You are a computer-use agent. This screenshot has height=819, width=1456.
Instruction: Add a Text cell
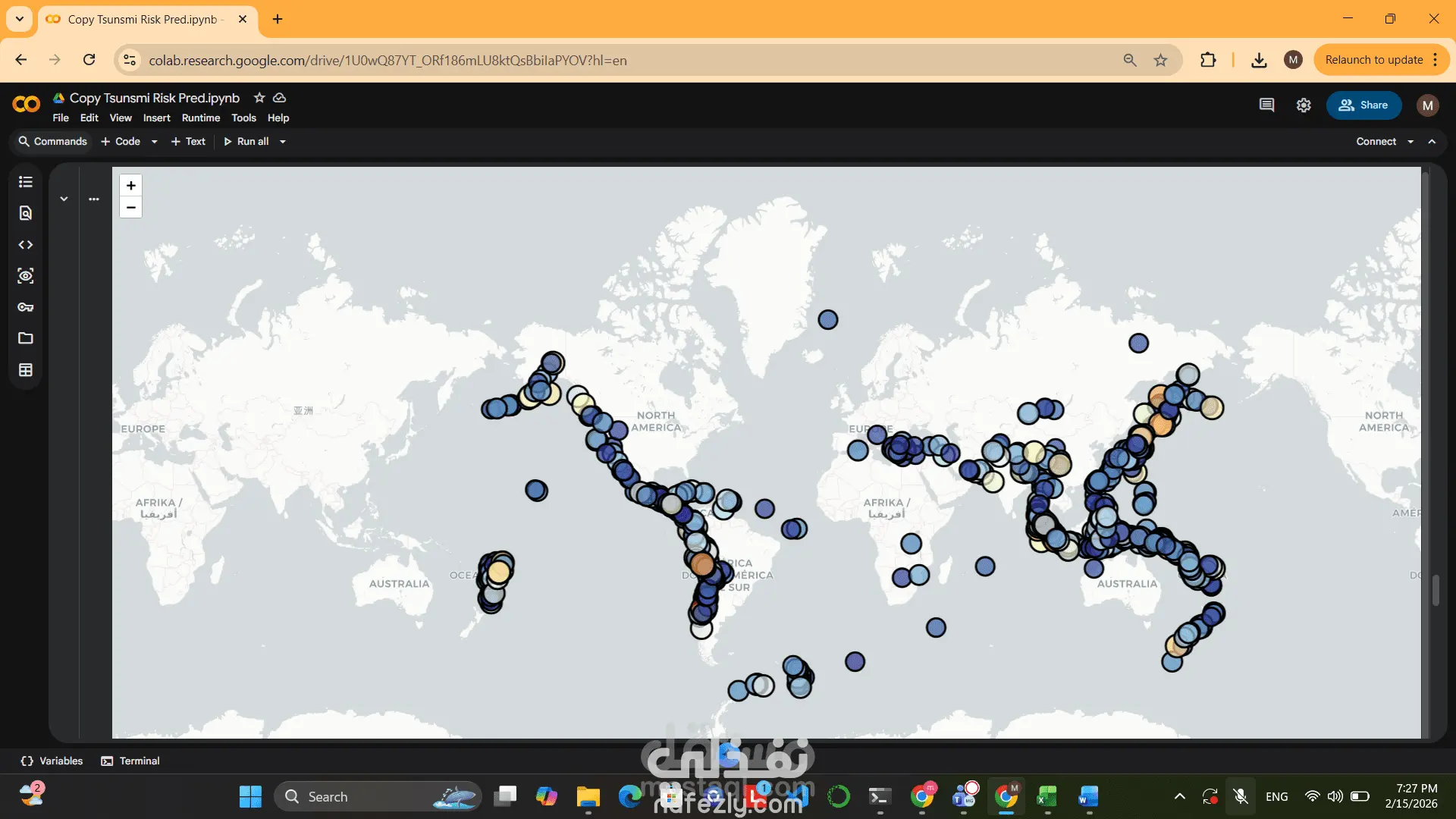tap(188, 142)
